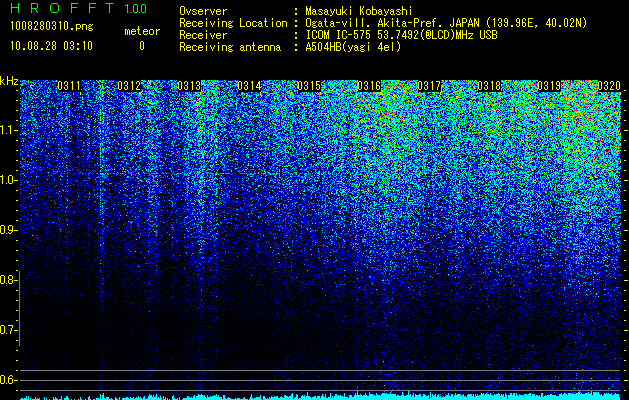Click the 0.9 frequency axis label
Image resolution: width=629 pixels, height=400 pixels.
(7, 230)
